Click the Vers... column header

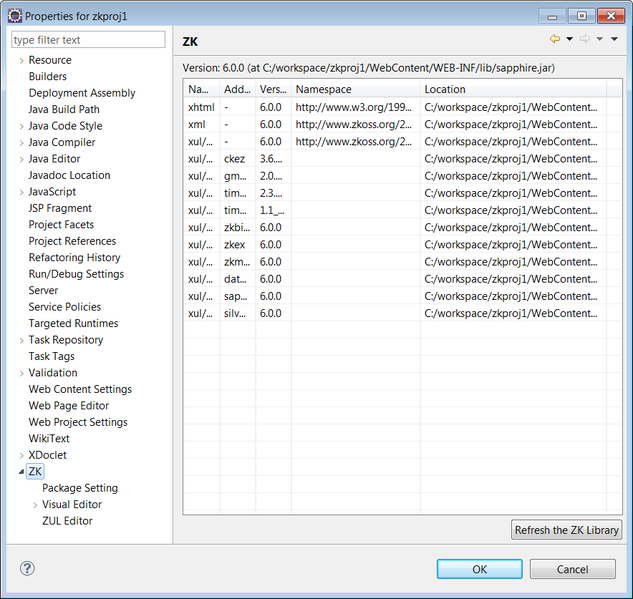pyautogui.click(x=273, y=89)
